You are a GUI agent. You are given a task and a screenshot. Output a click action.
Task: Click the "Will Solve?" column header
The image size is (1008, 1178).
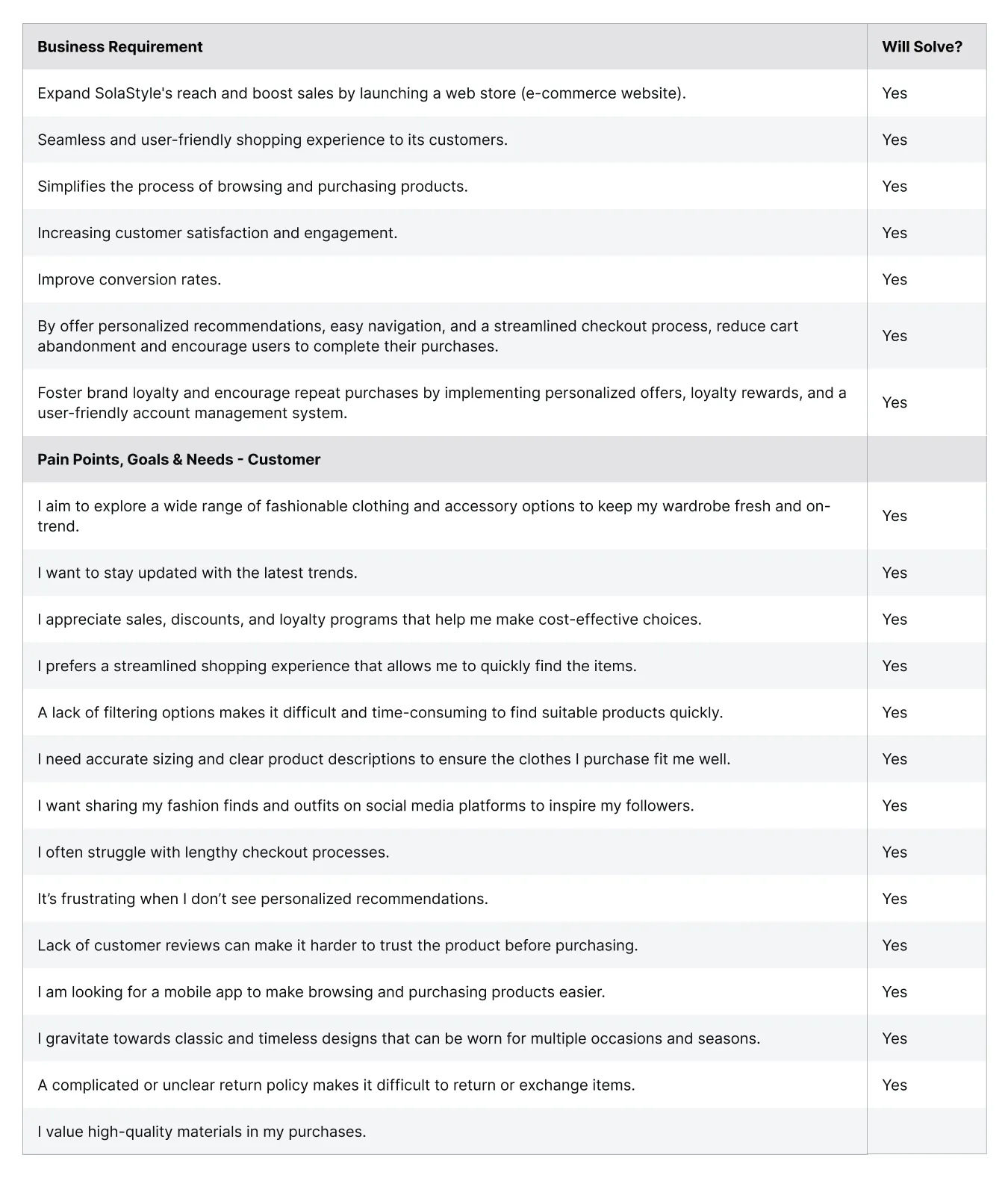click(x=921, y=47)
